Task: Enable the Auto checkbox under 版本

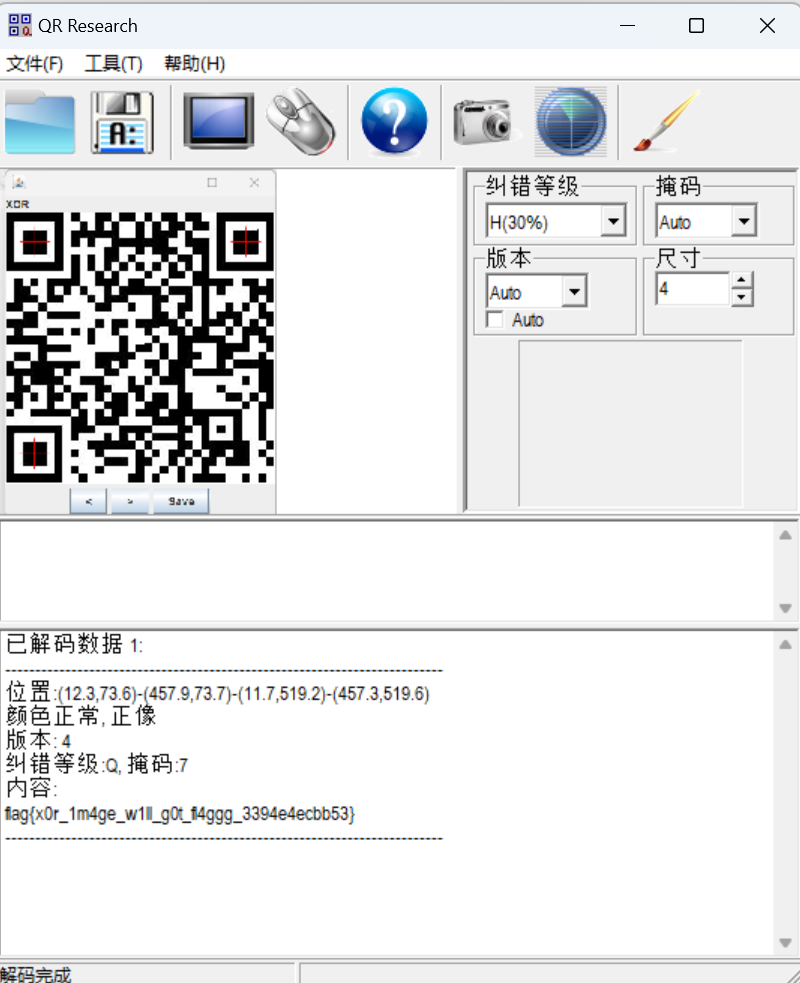Action: [495, 320]
